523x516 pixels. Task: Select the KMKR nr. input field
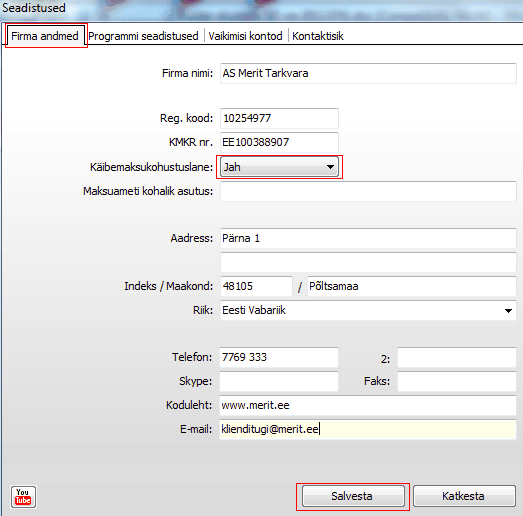point(279,142)
